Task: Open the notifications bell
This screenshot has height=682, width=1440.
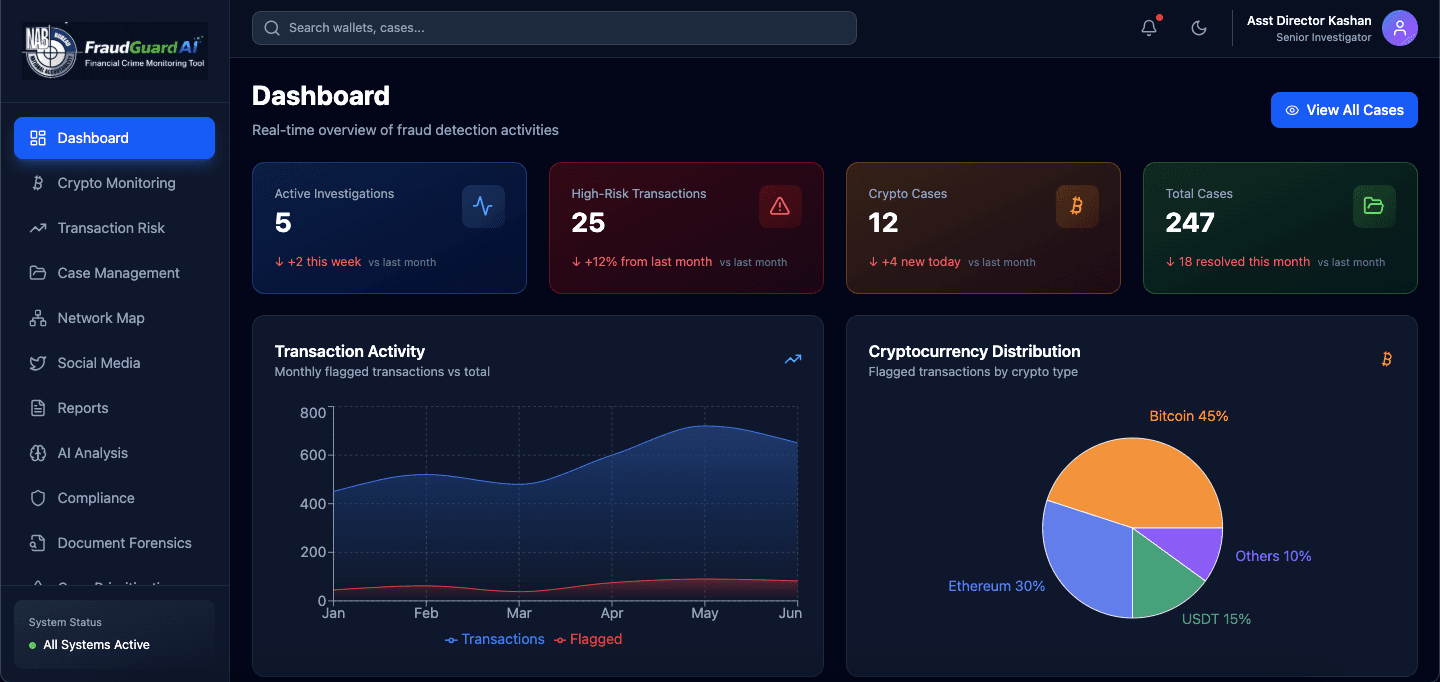Action: click(x=1149, y=28)
